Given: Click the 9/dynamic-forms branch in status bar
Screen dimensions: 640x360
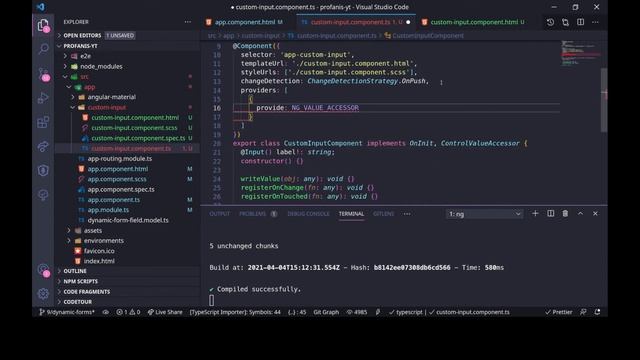Looking at the screenshot, I should click(x=67, y=312).
